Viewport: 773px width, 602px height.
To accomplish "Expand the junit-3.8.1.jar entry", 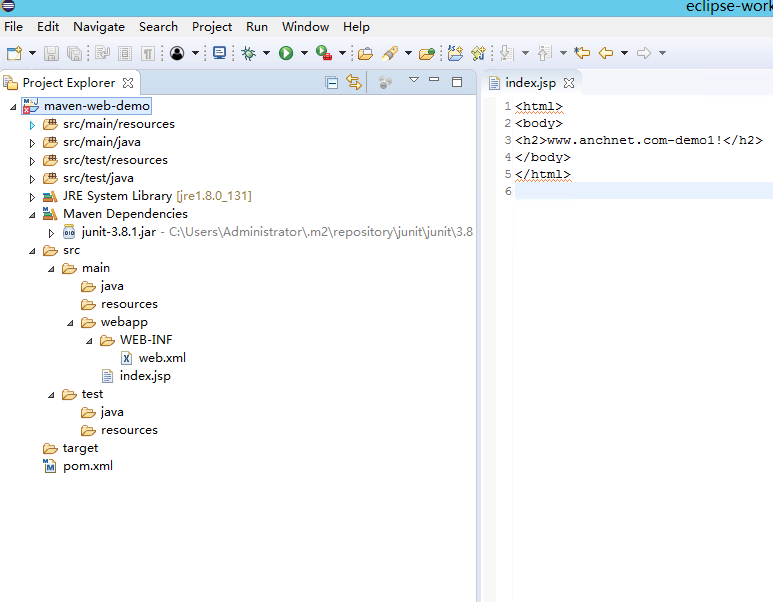I will [x=51, y=233].
